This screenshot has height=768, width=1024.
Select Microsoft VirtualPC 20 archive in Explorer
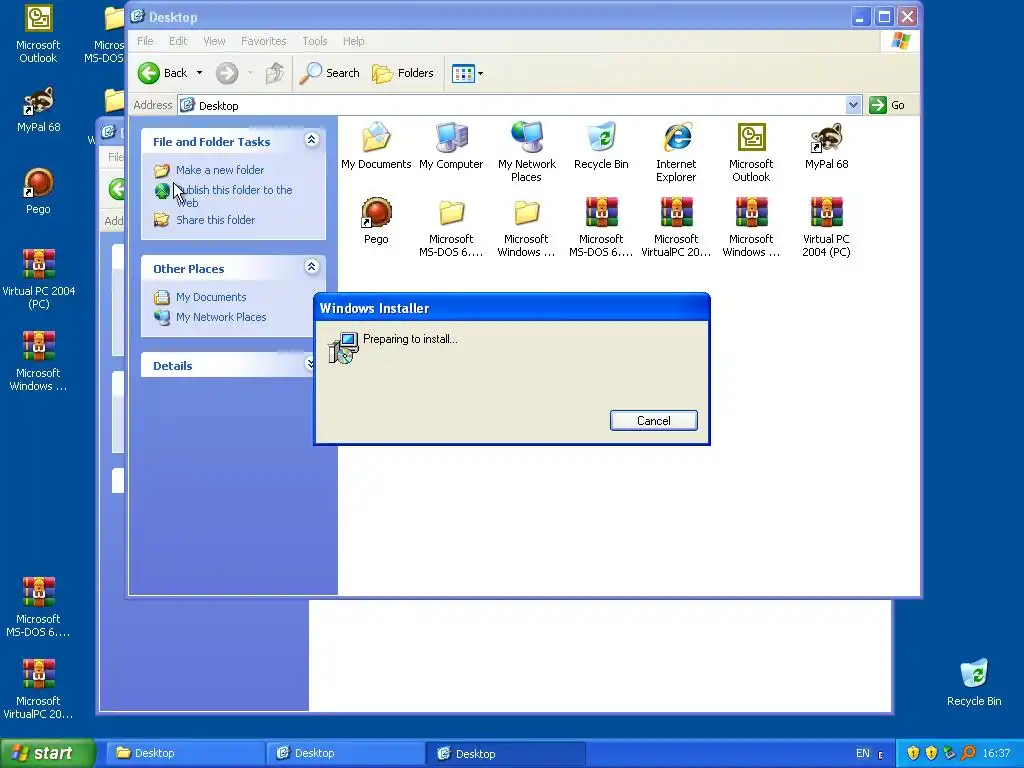pyautogui.click(x=676, y=227)
